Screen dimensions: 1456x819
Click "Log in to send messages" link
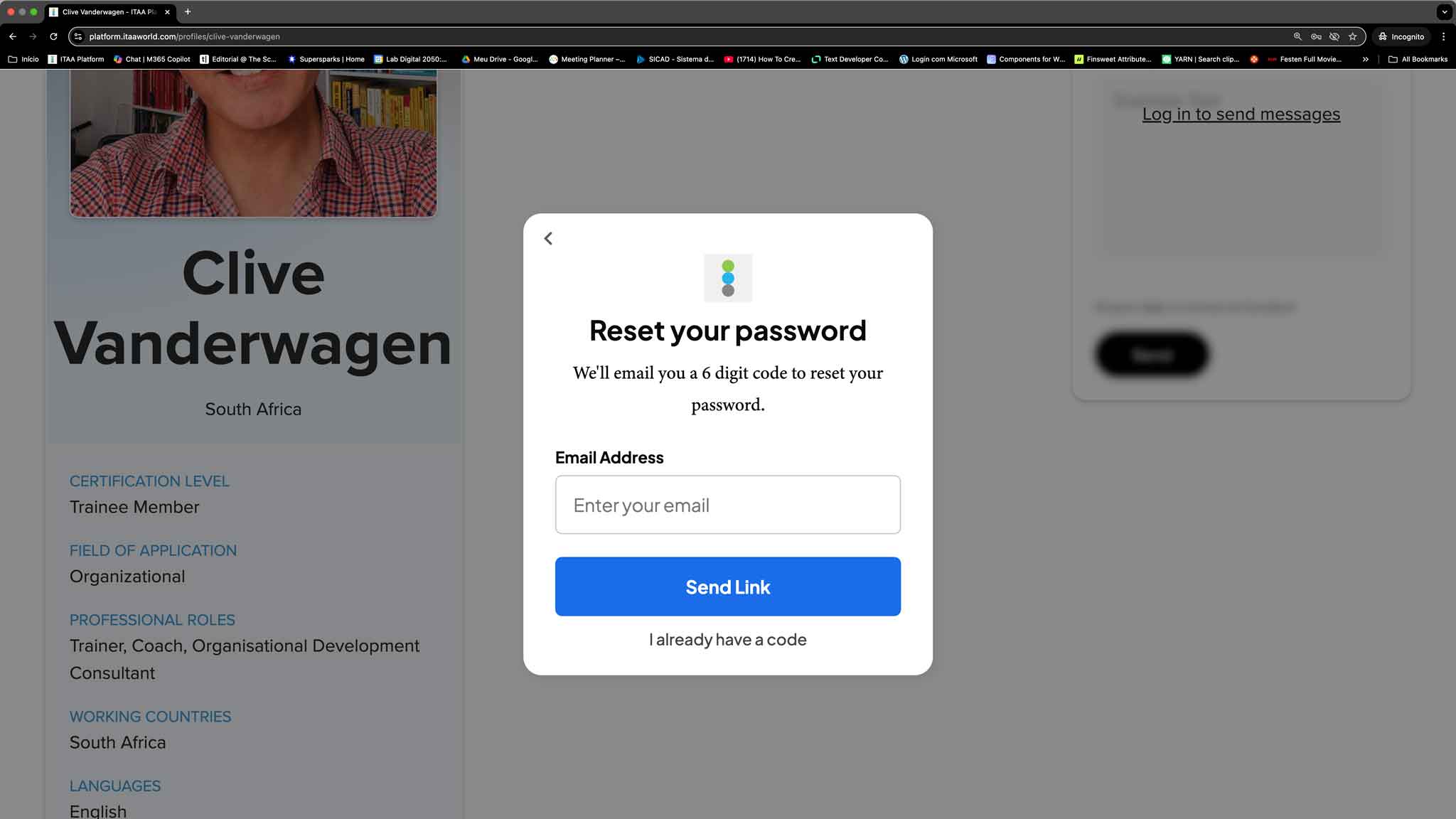click(1241, 114)
